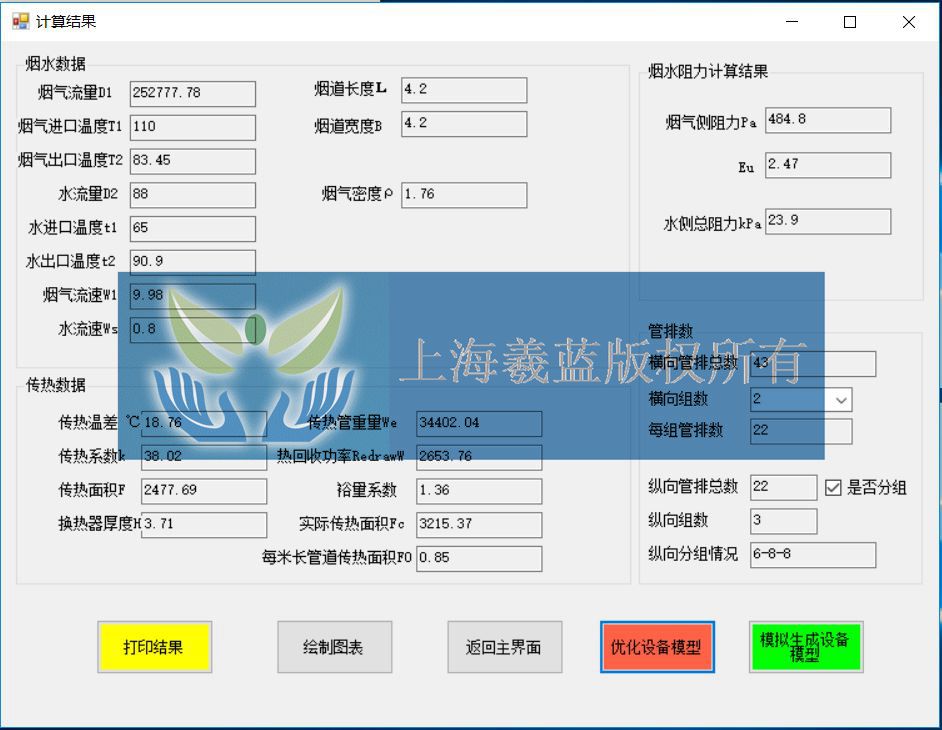Click the 打印结果 yellow button
The width and height of the screenshot is (942, 730).
pos(155,647)
